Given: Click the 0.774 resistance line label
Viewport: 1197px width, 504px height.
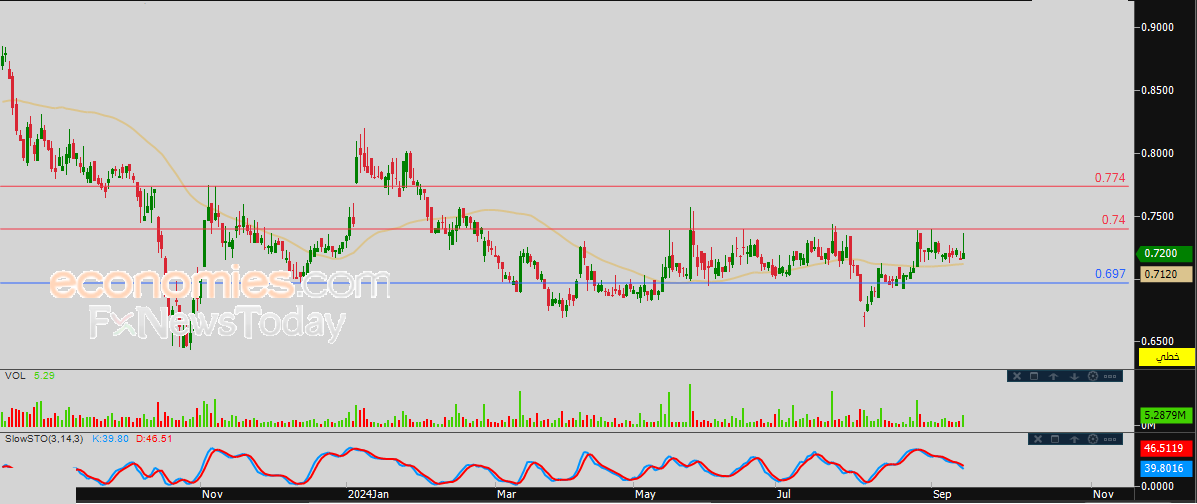Looking at the screenshot, I should pyautogui.click(x=1110, y=178).
